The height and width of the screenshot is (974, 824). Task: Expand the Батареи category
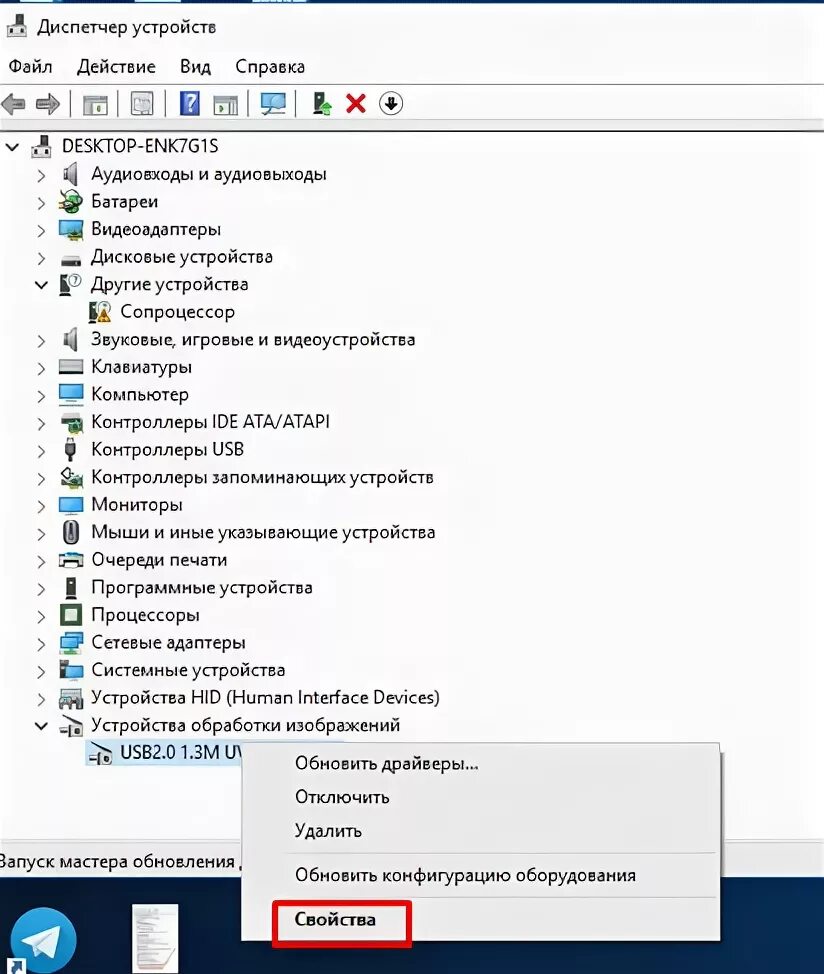[x=41, y=203]
